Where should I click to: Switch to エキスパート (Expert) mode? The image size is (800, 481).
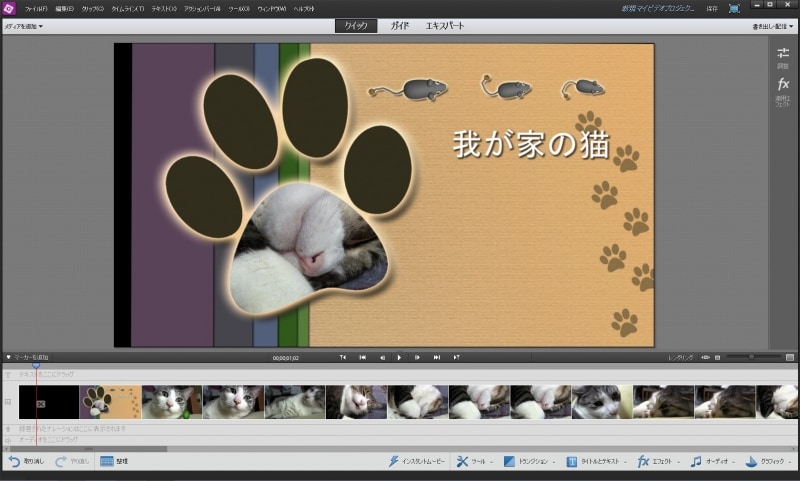(445, 26)
